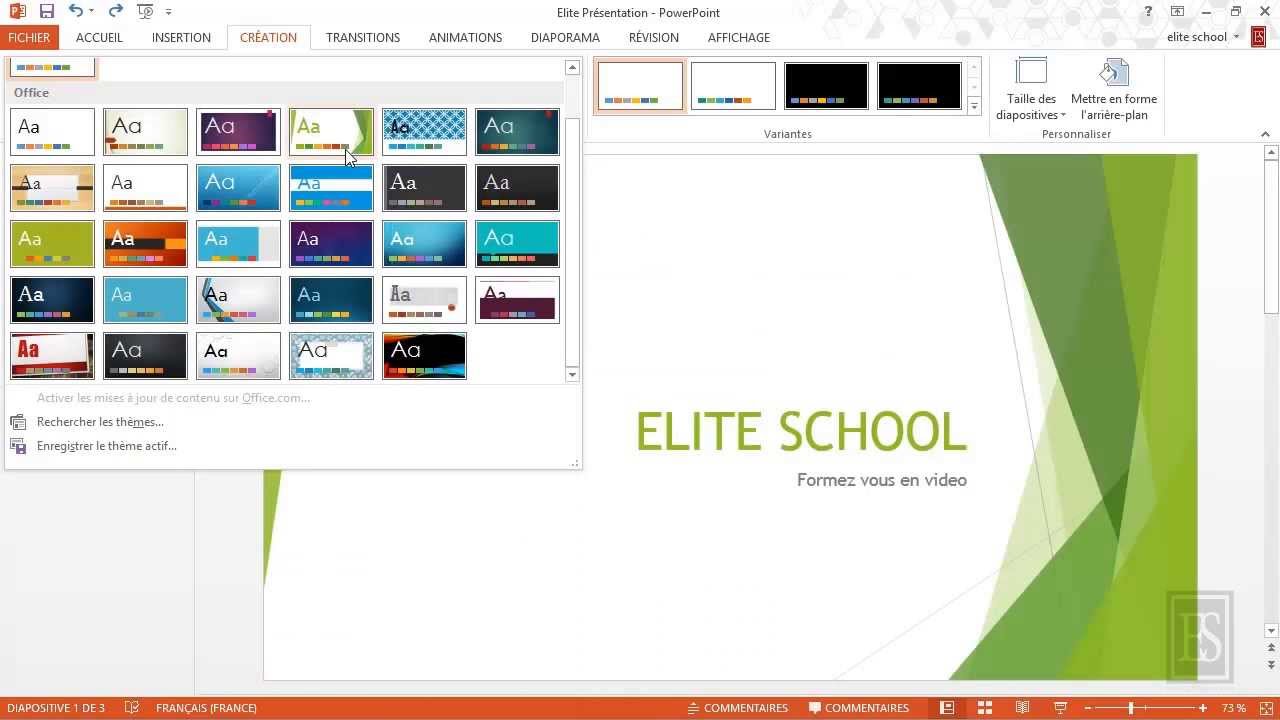This screenshot has width=1280, height=720.
Task: Switch to Slide Sorter view icon
Action: click(x=985, y=708)
